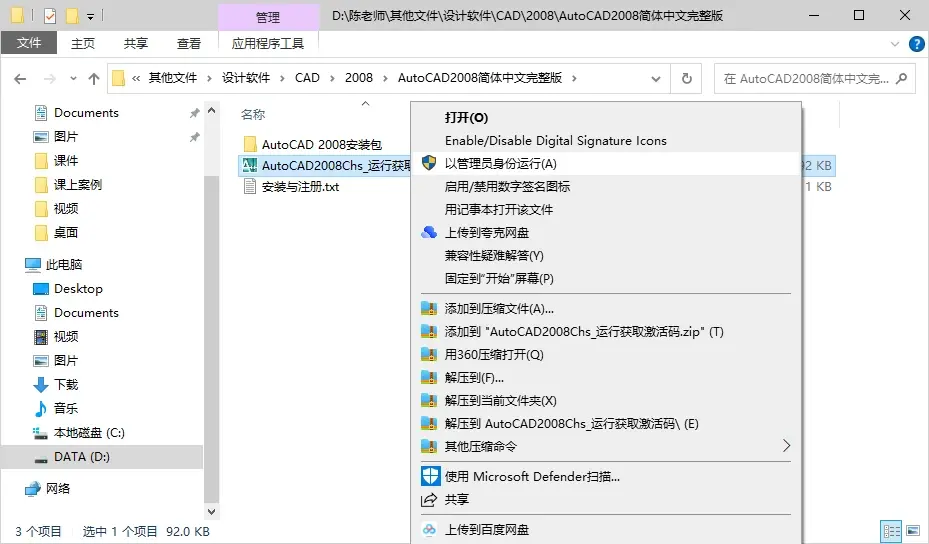This screenshot has height=544, width=929.
Task: Switch to the 查看 ribbon tab
Action: tap(188, 43)
